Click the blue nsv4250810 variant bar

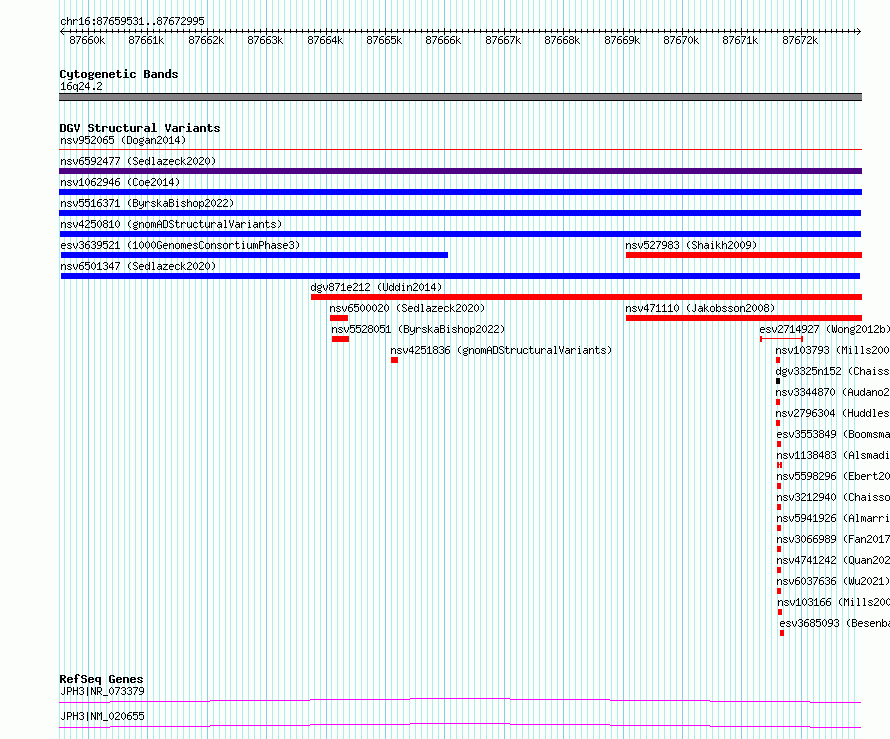click(460, 234)
